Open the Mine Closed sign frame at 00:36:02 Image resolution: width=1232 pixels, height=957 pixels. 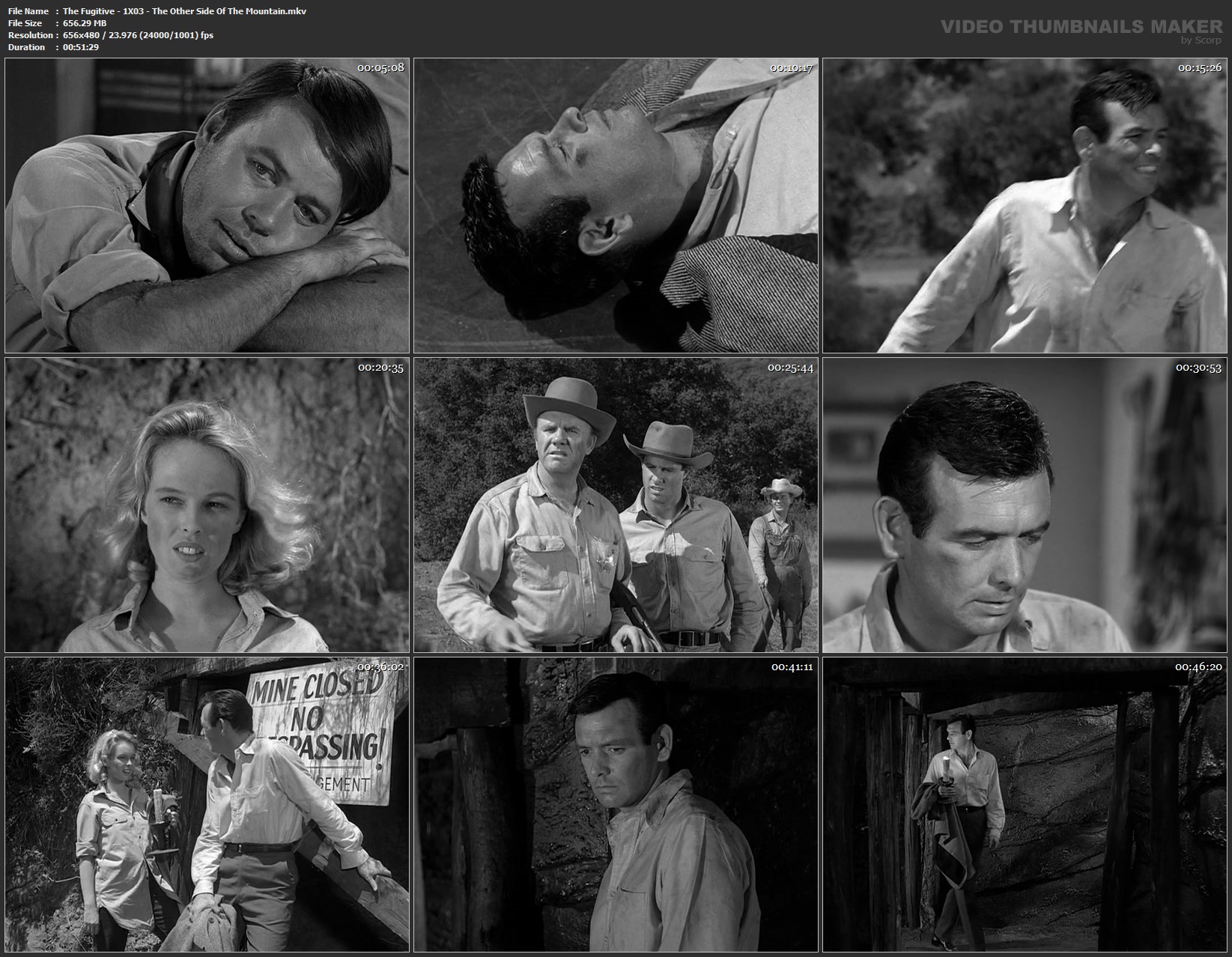[x=207, y=805]
